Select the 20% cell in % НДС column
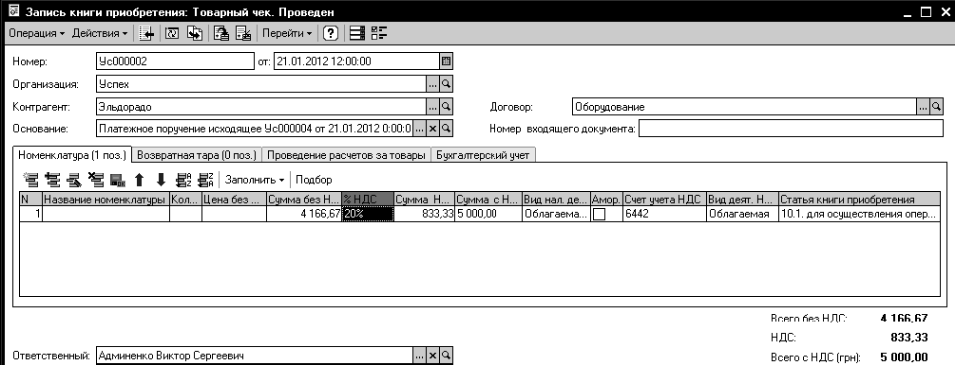The height and width of the screenshot is (365, 955). (368, 214)
